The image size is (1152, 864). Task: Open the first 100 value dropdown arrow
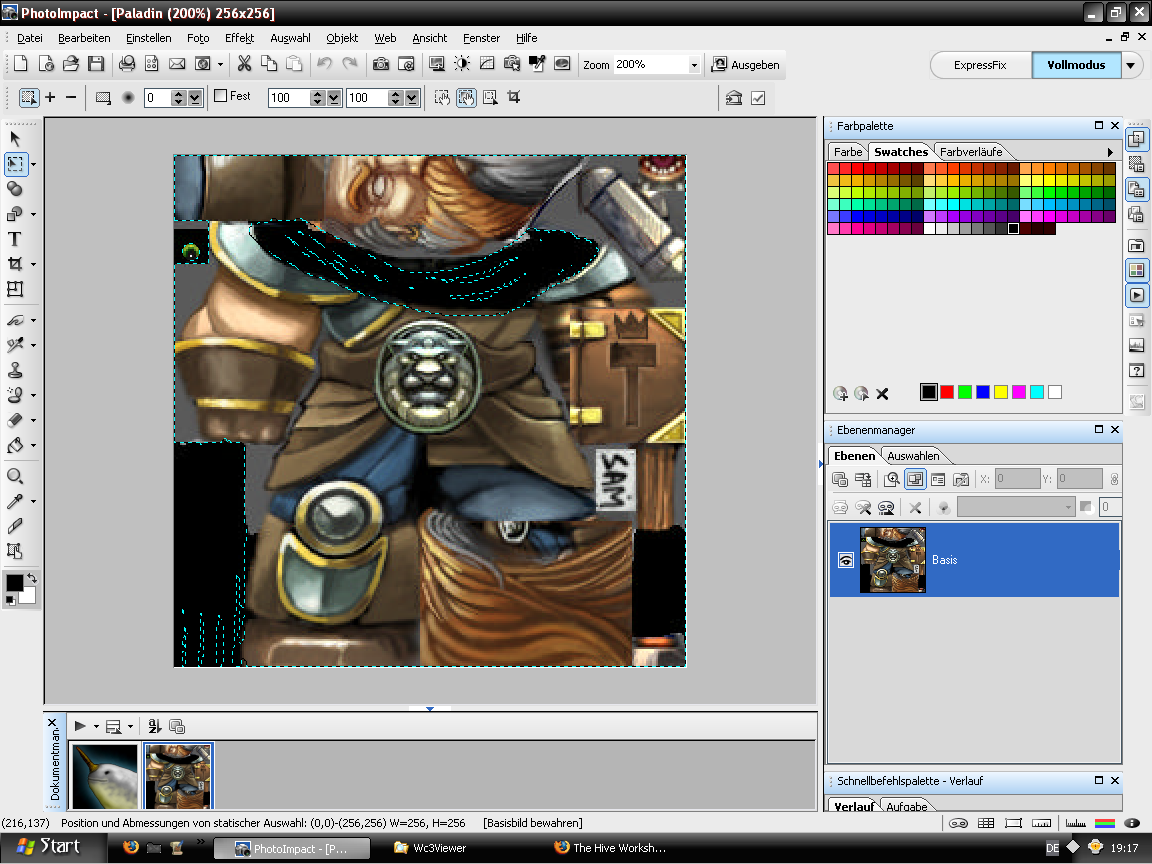334,98
